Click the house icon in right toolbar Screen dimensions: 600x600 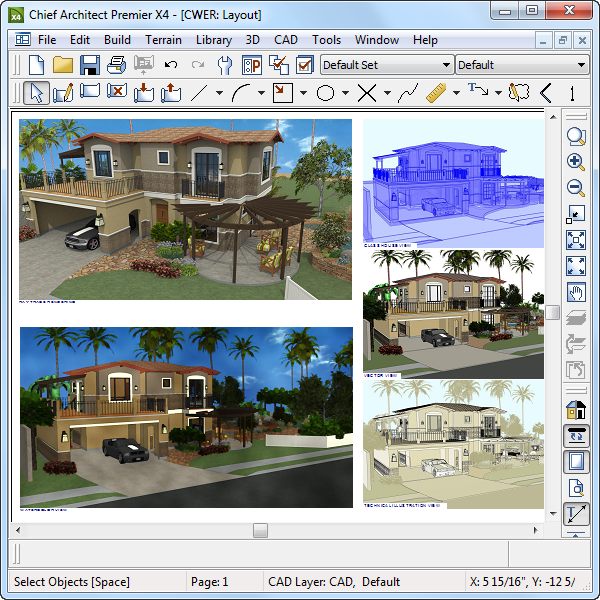[x=576, y=410]
